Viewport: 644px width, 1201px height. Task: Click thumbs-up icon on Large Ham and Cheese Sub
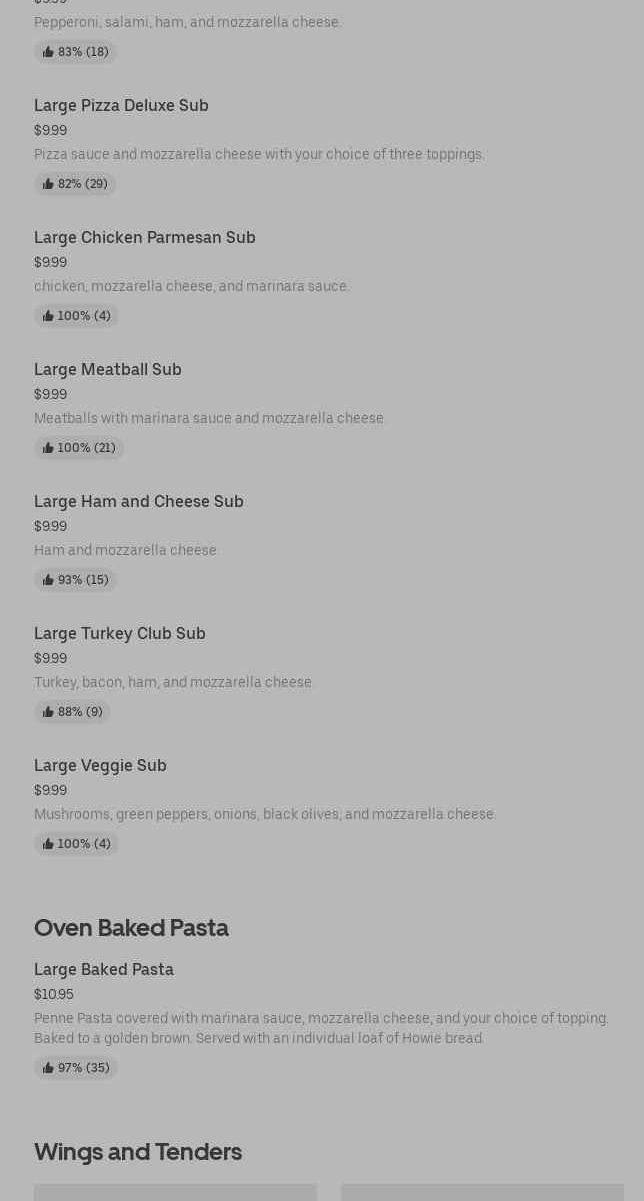click(48, 580)
